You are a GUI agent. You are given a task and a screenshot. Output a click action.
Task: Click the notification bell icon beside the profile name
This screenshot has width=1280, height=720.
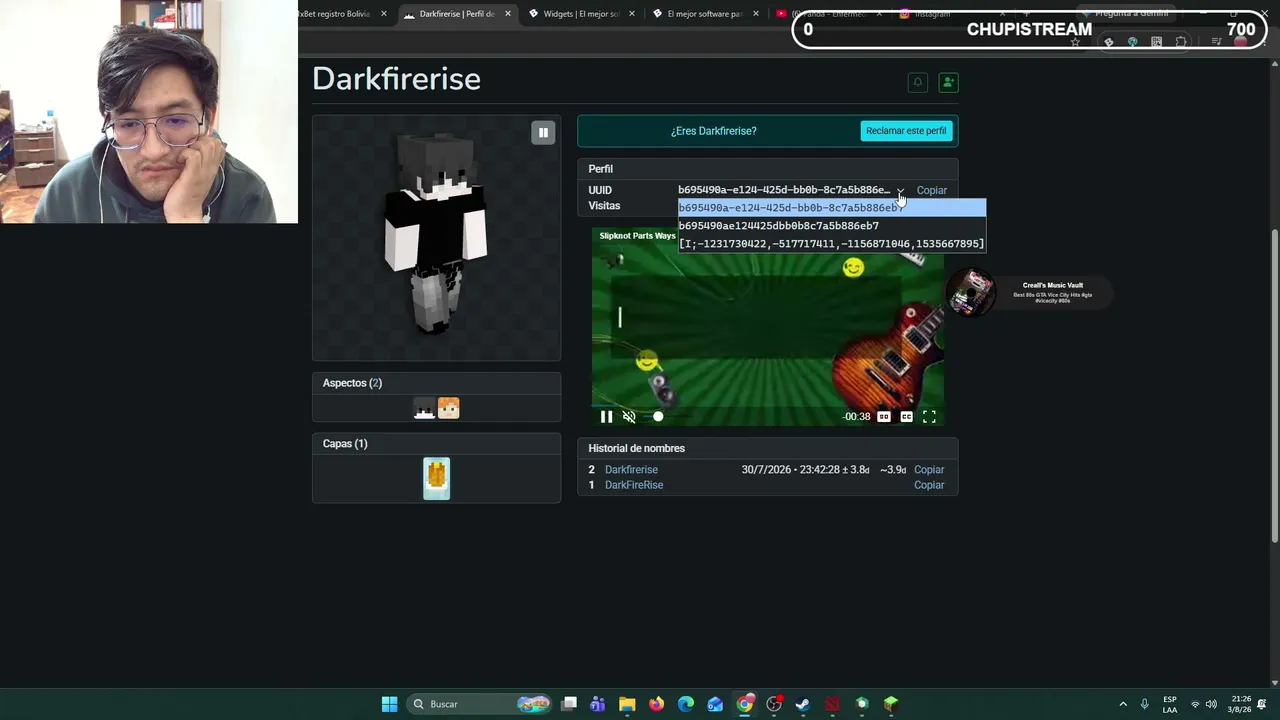pos(918,82)
